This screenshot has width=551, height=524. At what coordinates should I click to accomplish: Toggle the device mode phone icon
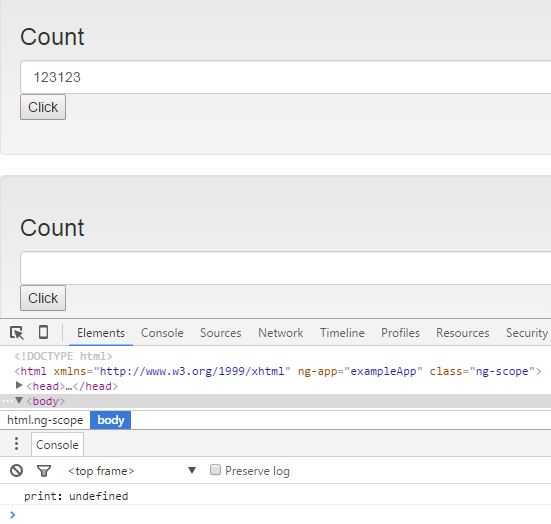[x=43, y=332]
